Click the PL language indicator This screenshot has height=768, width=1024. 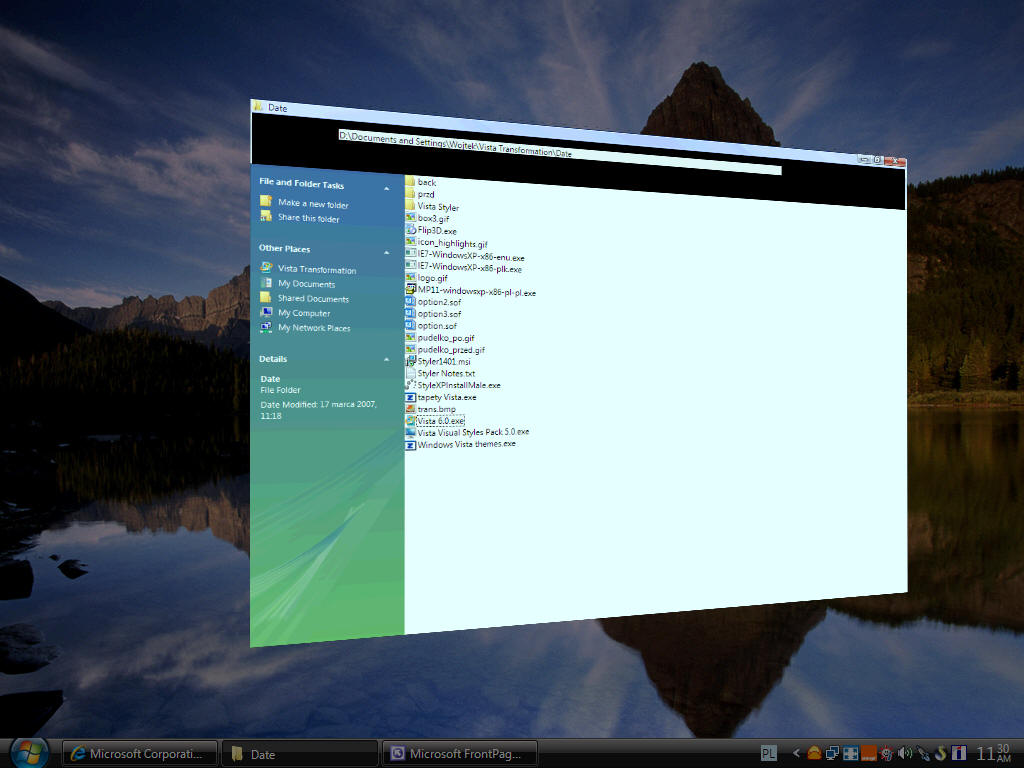coord(769,753)
